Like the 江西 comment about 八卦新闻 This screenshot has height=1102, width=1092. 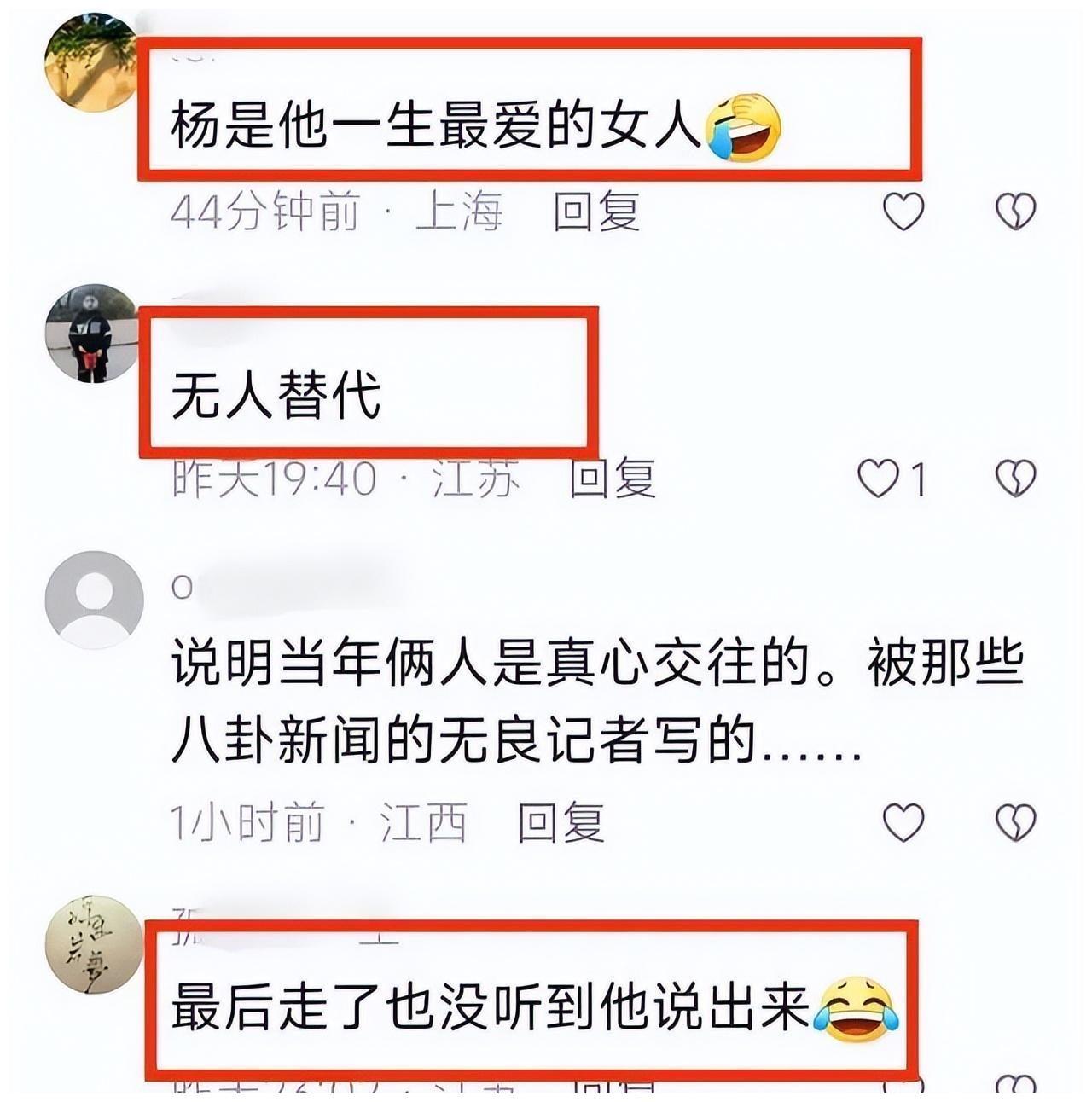903,822
